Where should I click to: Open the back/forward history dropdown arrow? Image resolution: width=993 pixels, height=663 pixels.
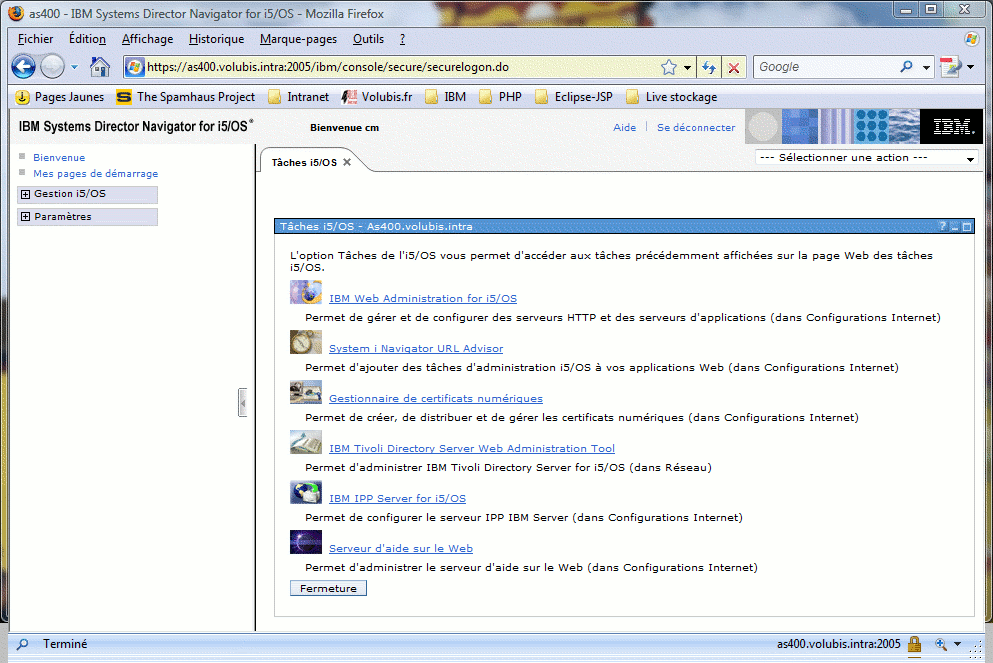(x=74, y=66)
